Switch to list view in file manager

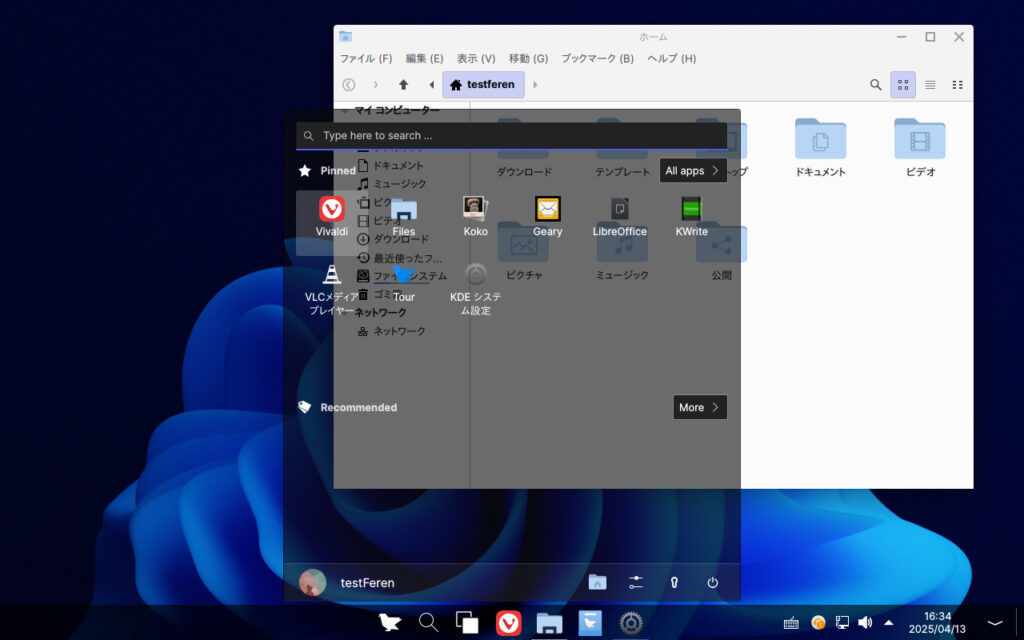930,84
